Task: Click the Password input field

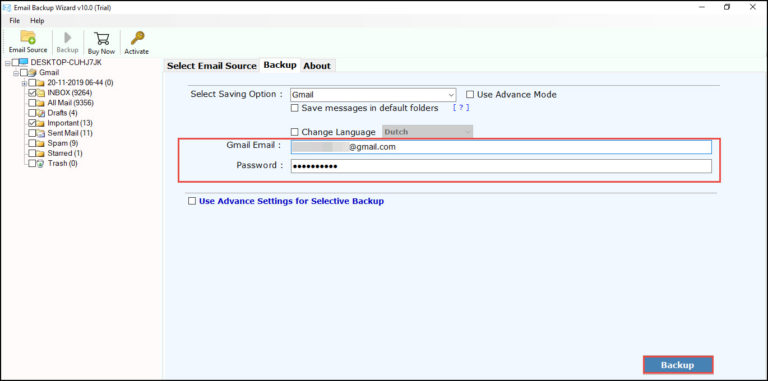Action: tap(501, 166)
